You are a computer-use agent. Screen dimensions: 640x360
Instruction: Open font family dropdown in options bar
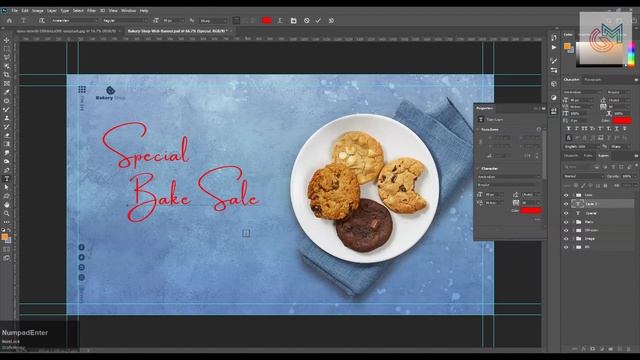pyautogui.click(x=75, y=20)
